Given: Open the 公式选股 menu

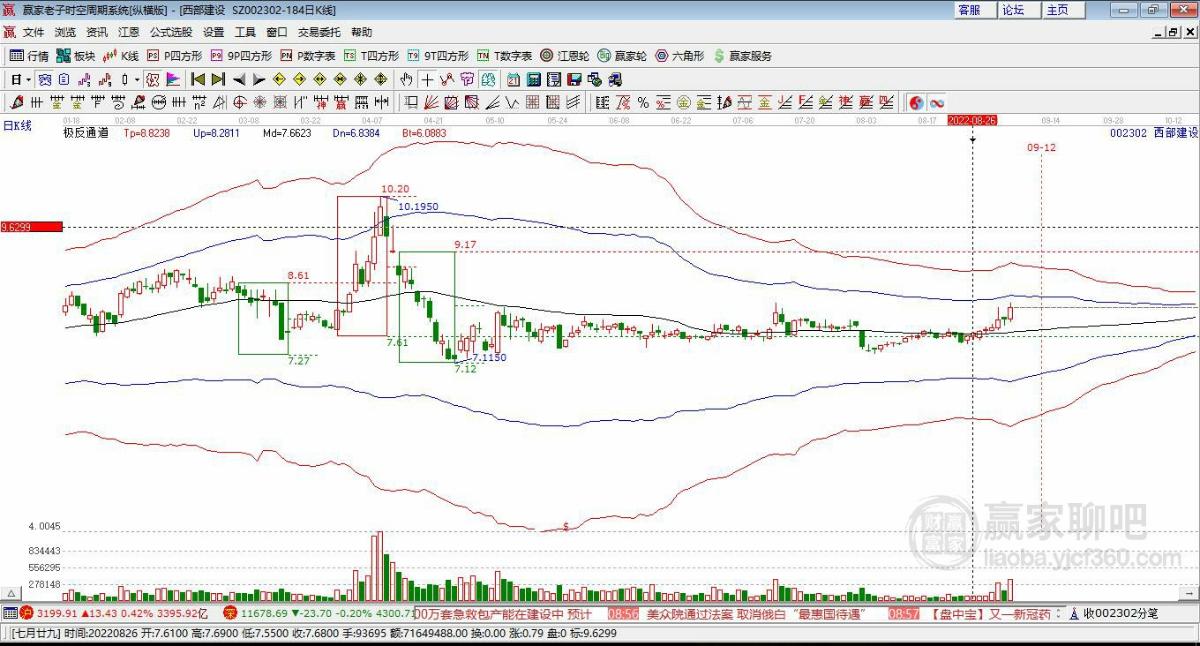Looking at the screenshot, I should (x=171, y=32).
